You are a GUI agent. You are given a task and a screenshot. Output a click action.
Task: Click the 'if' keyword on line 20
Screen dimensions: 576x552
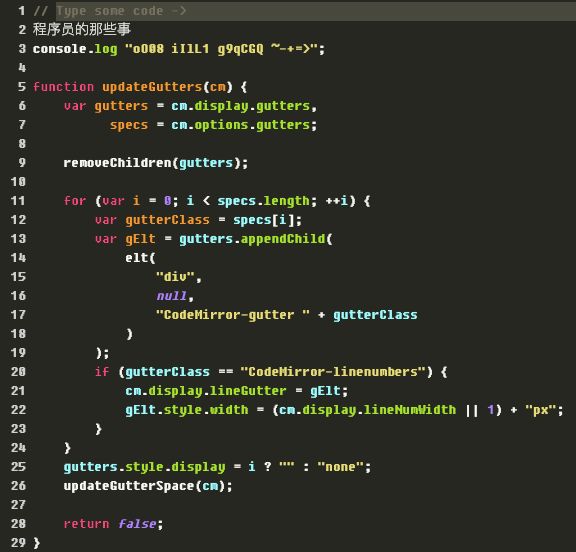102,372
